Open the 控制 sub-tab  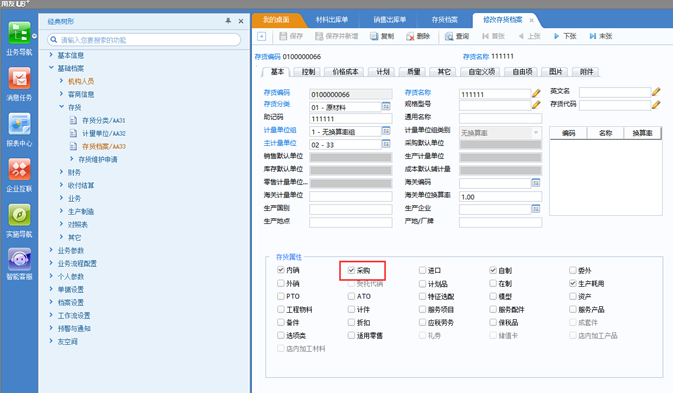308,72
